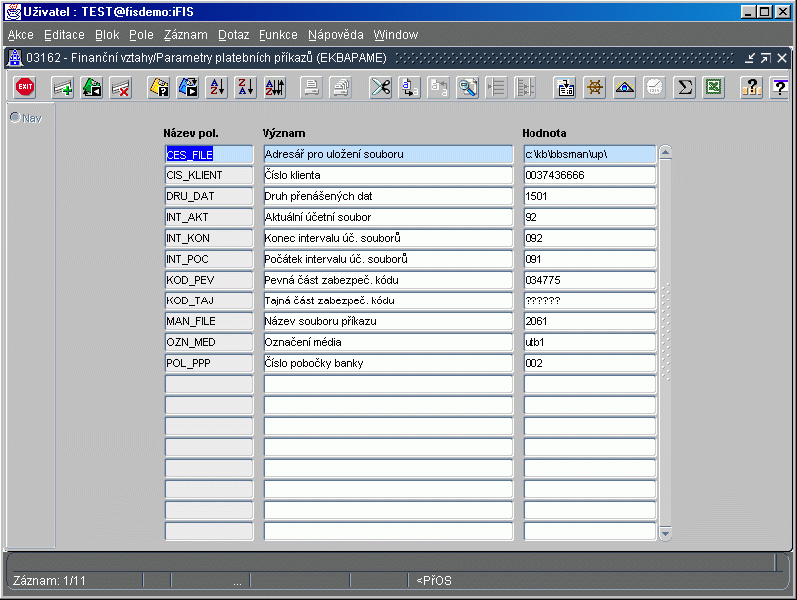Click the advanced sort icon with red underline
Screen dimensions: 797x600
[275, 87]
